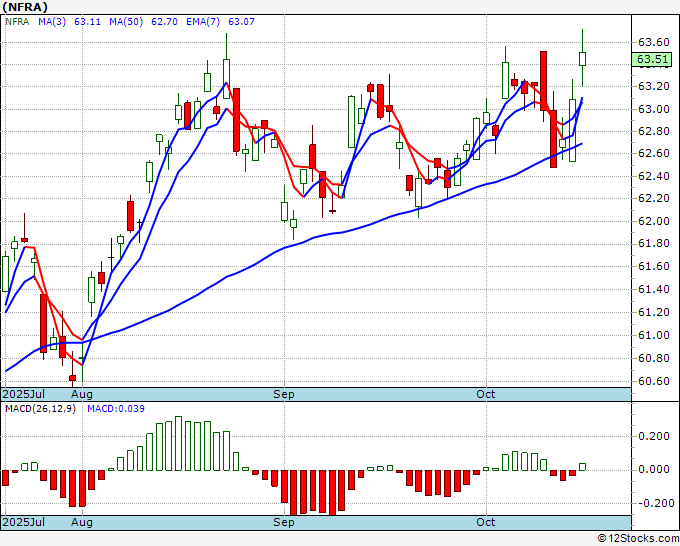Click the 60.80 price axis label

(x=654, y=358)
